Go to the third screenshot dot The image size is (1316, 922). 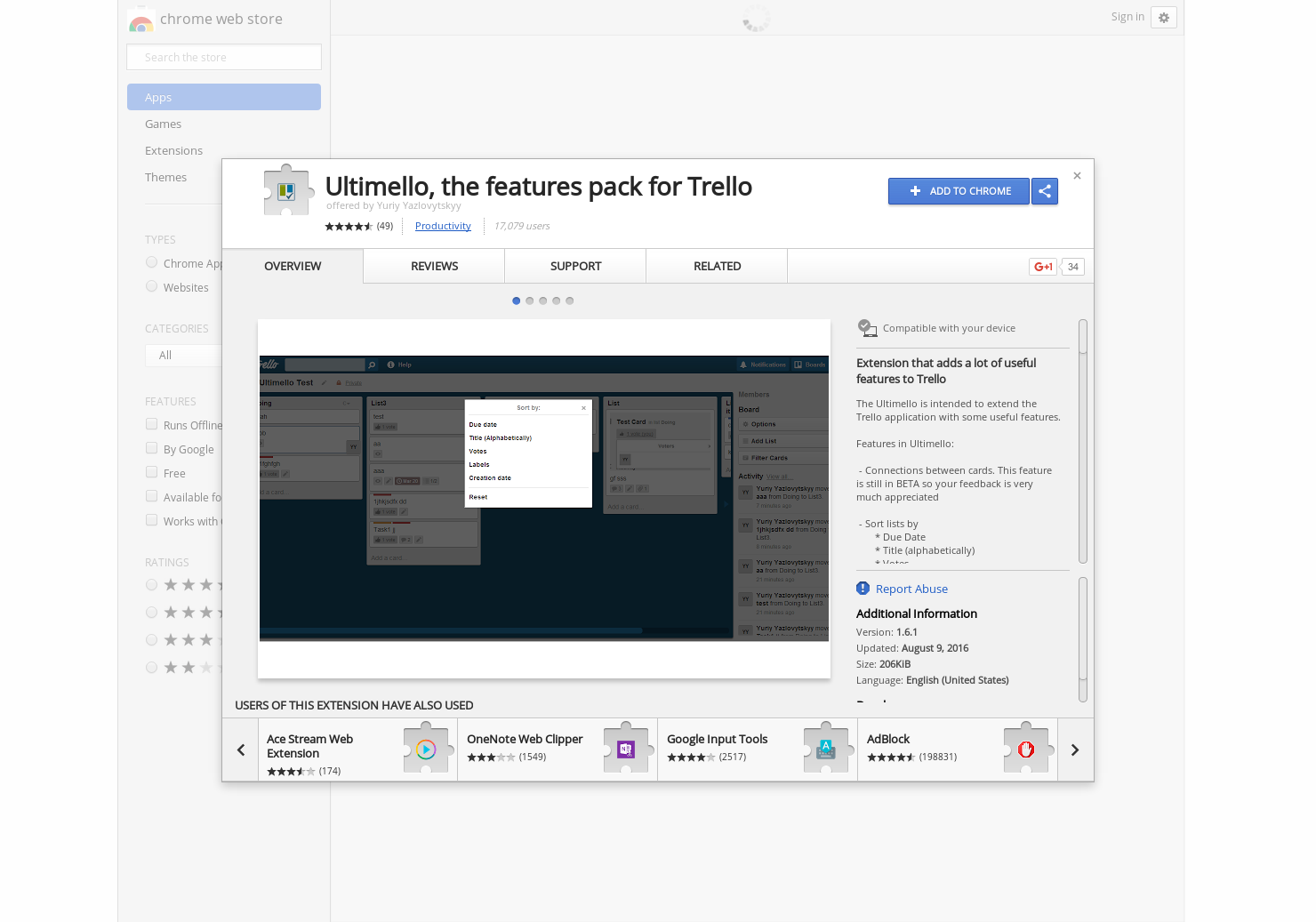[x=543, y=301]
